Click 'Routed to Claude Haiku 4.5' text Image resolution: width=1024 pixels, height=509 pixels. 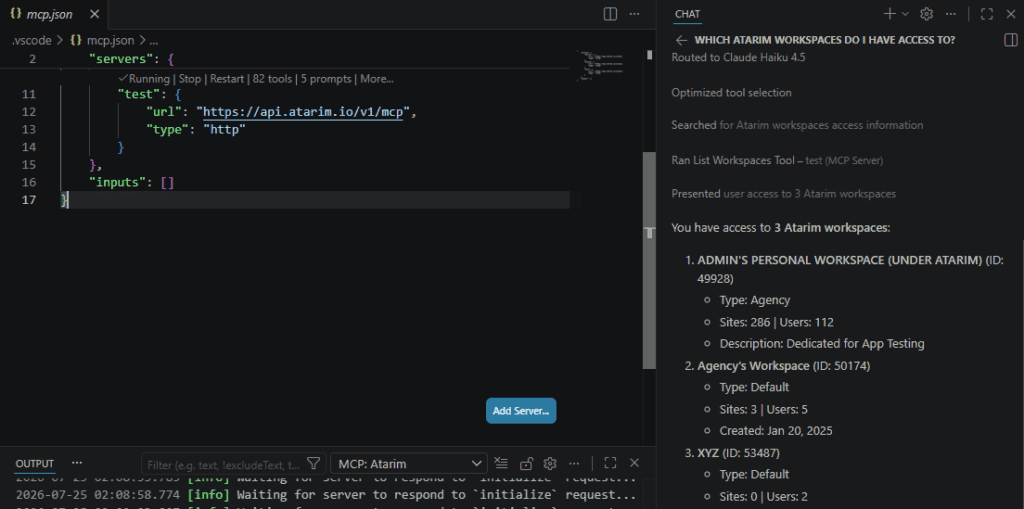pyautogui.click(x=738, y=57)
